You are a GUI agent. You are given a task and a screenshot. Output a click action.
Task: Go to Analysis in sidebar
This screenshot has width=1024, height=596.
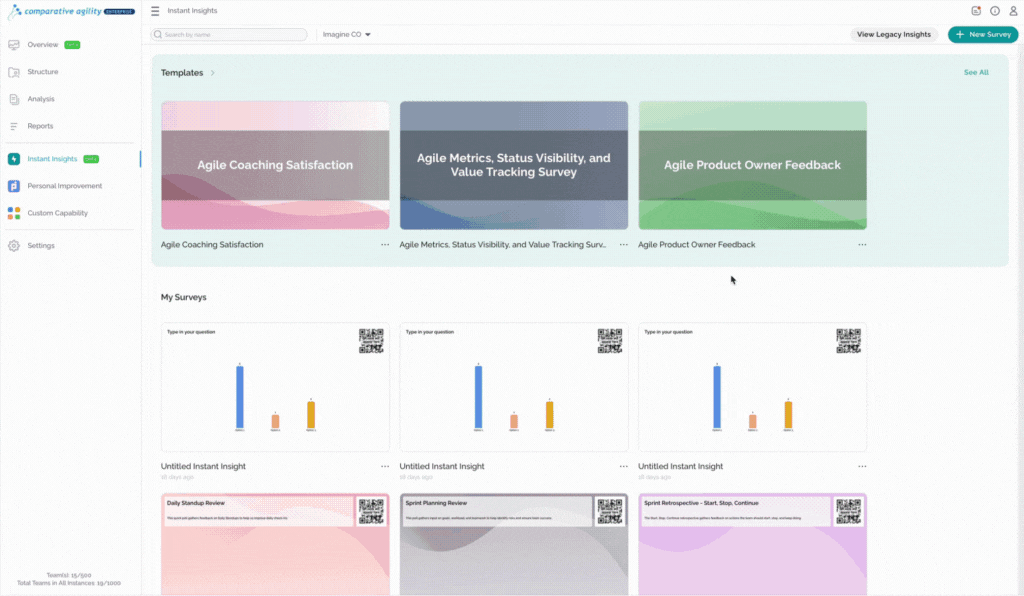(x=40, y=99)
